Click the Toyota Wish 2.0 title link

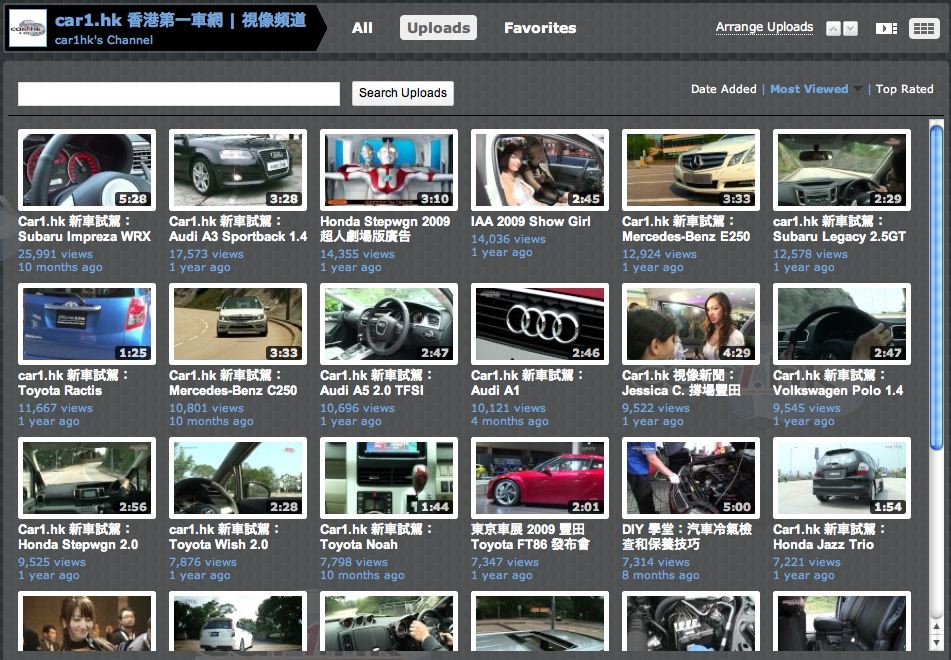coord(224,537)
